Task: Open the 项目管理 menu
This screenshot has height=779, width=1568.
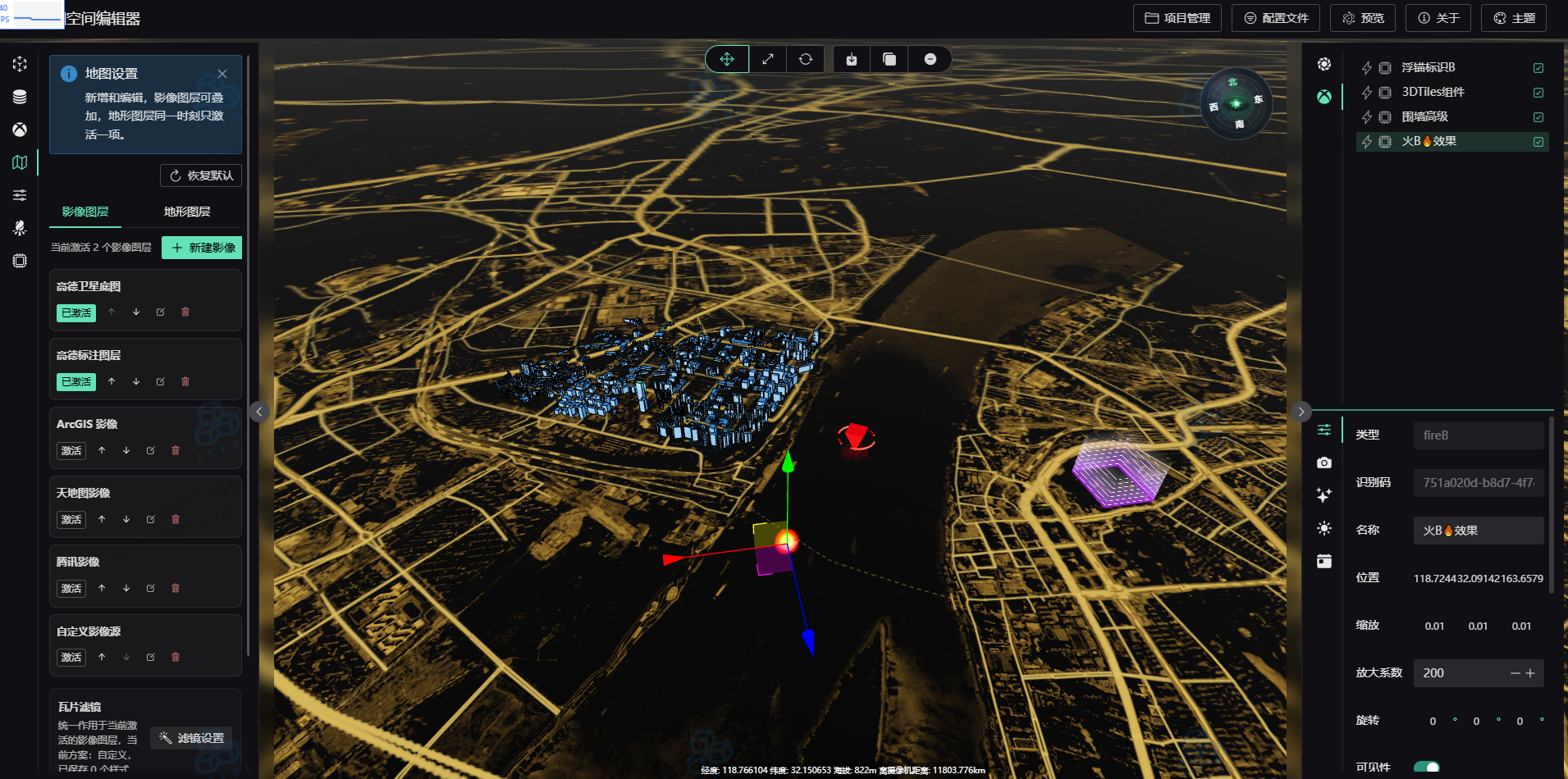Action: [x=1177, y=18]
